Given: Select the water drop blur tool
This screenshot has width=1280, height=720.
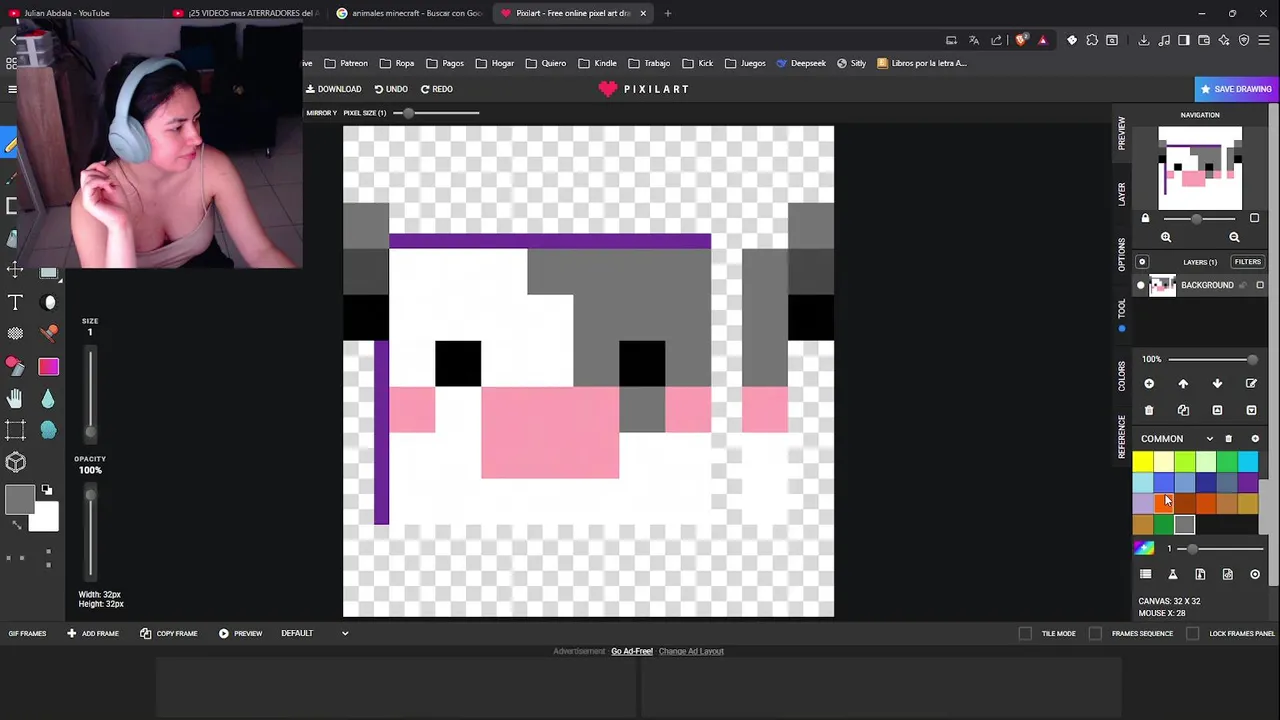Looking at the screenshot, I should tap(49, 399).
